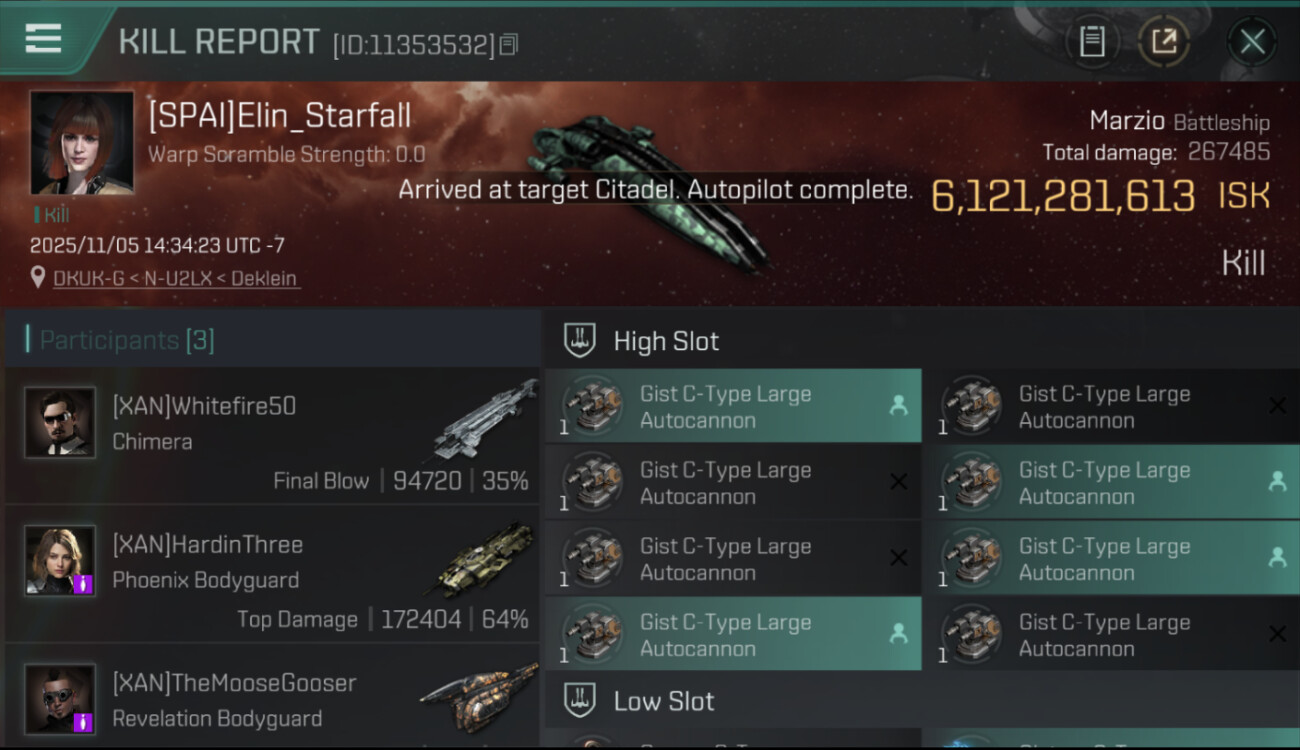This screenshot has height=750, width=1300.
Task: Share the kill report externally
Action: [1164, 41]
